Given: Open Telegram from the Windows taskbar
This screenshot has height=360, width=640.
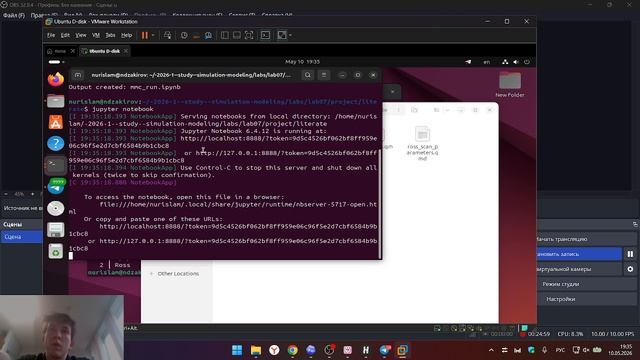Looking at the screenshot, I should [384, 350].
